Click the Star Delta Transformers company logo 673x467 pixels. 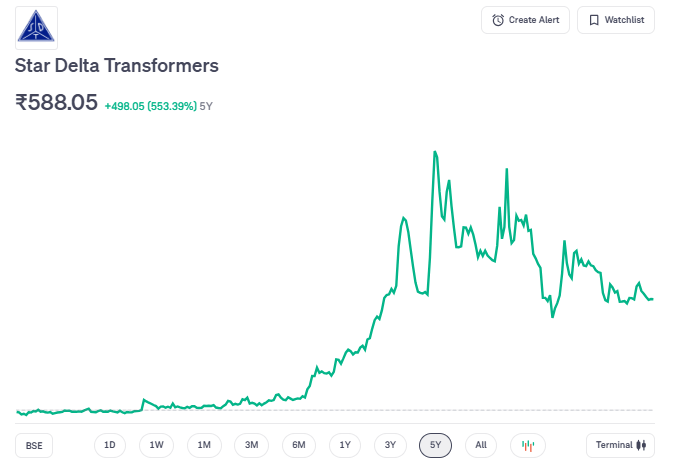(37, 28)
